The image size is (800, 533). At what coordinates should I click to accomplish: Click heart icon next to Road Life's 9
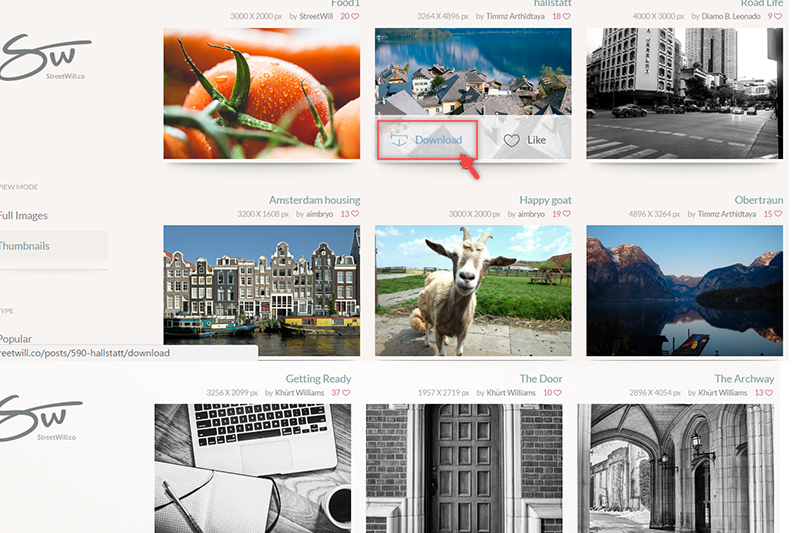point(778,16)
